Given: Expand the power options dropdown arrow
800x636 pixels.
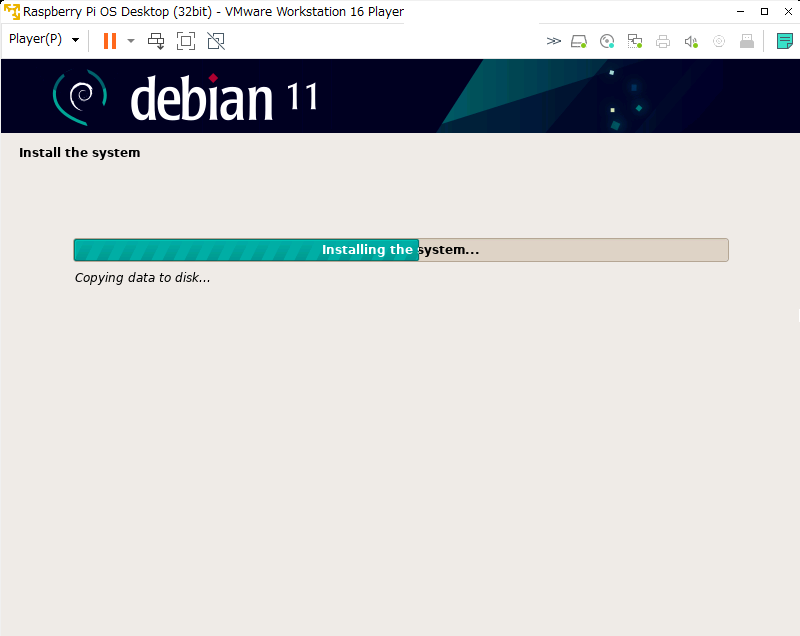Looking at the screenshot, I should (131, 41).
